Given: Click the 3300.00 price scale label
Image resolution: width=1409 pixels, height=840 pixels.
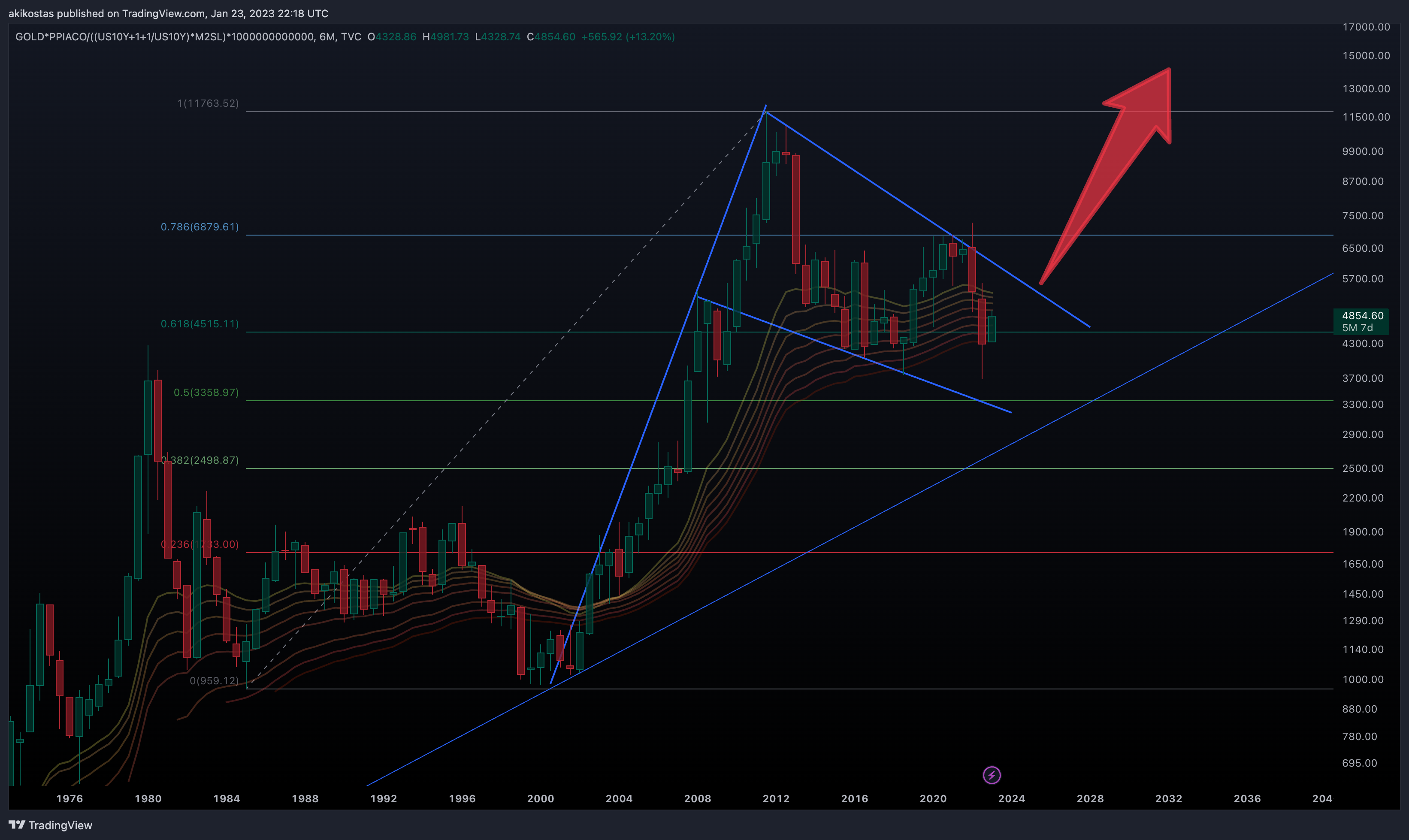Looking at the screenshot, I should coord(1363,404).
